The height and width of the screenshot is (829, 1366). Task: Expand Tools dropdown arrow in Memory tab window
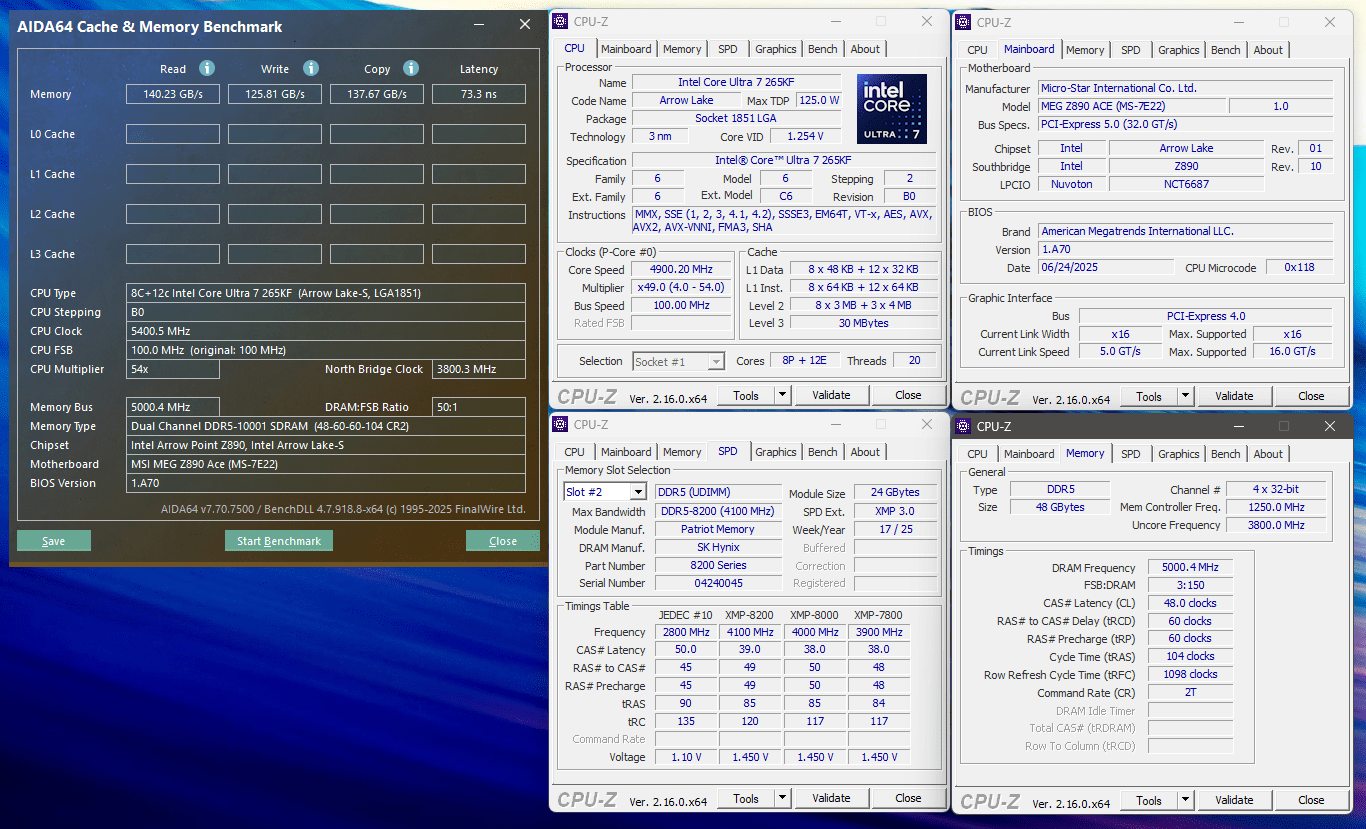1185,800
